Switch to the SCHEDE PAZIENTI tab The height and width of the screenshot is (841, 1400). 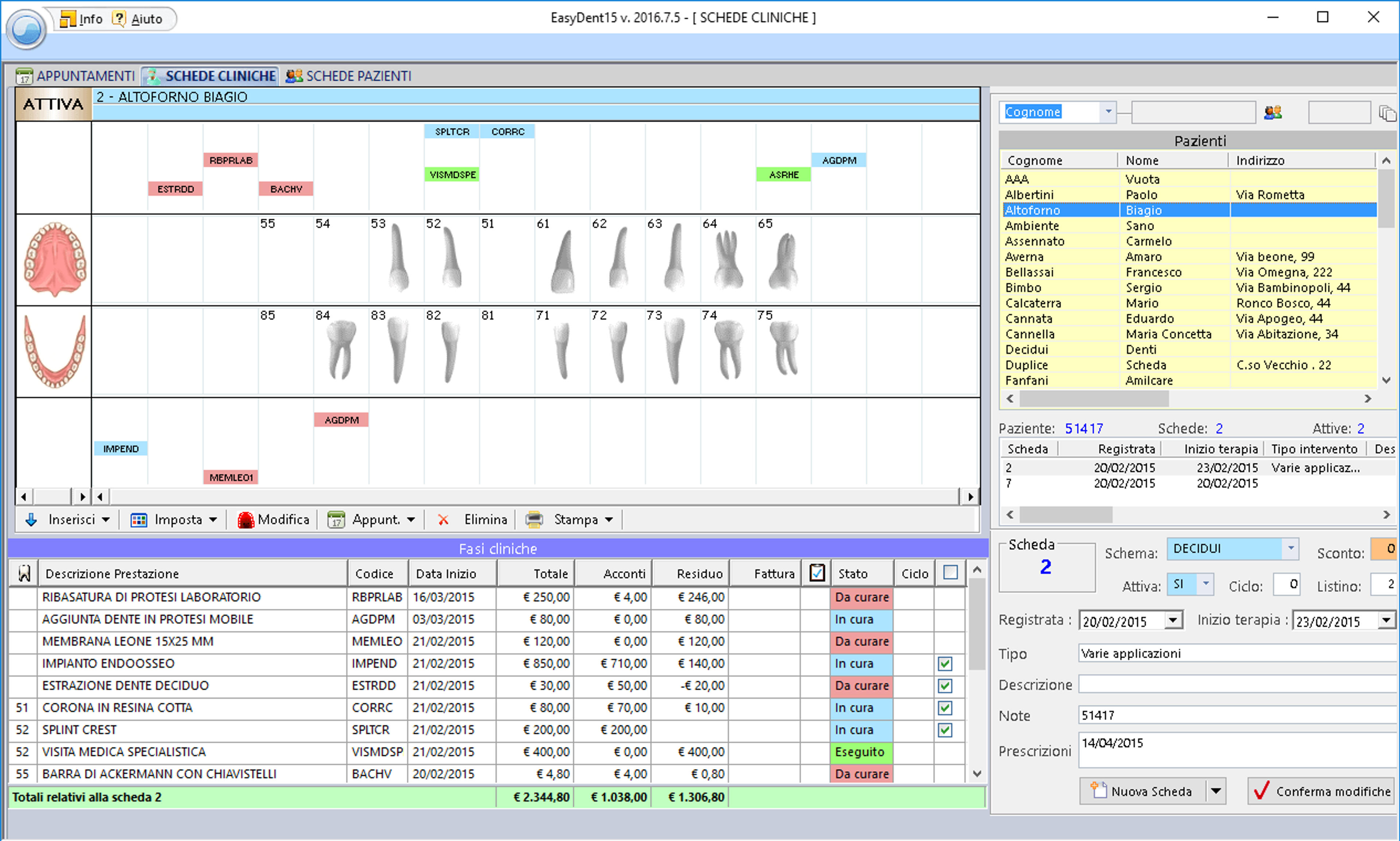click(349, 76)
